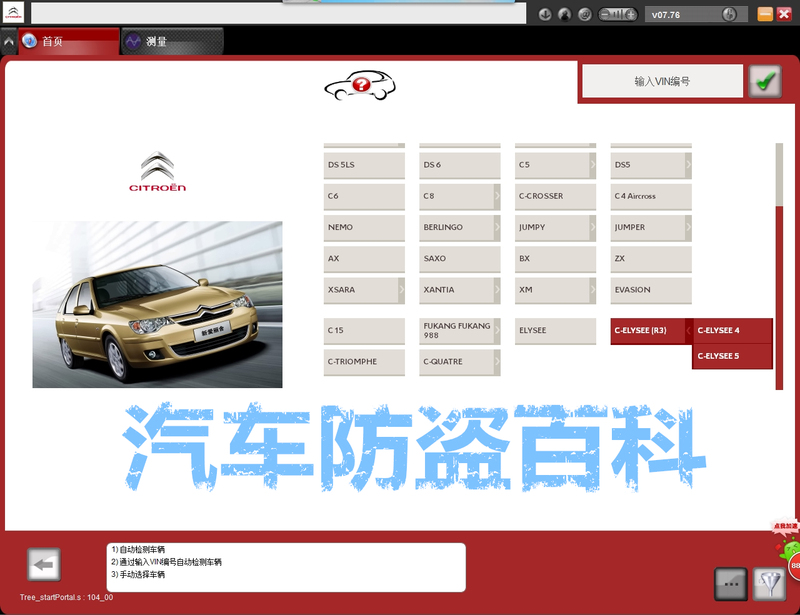
Task: Expand the JUMPER submenu arrow
Action: pos(688,227)
